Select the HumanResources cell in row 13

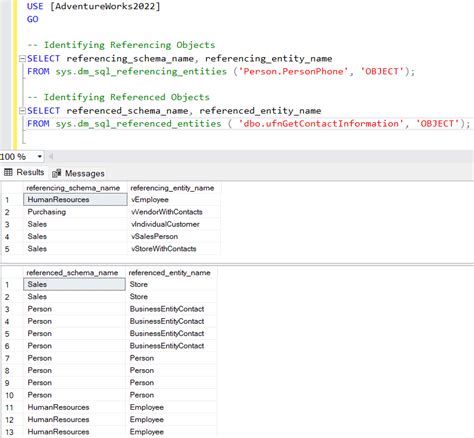[74, 432]
